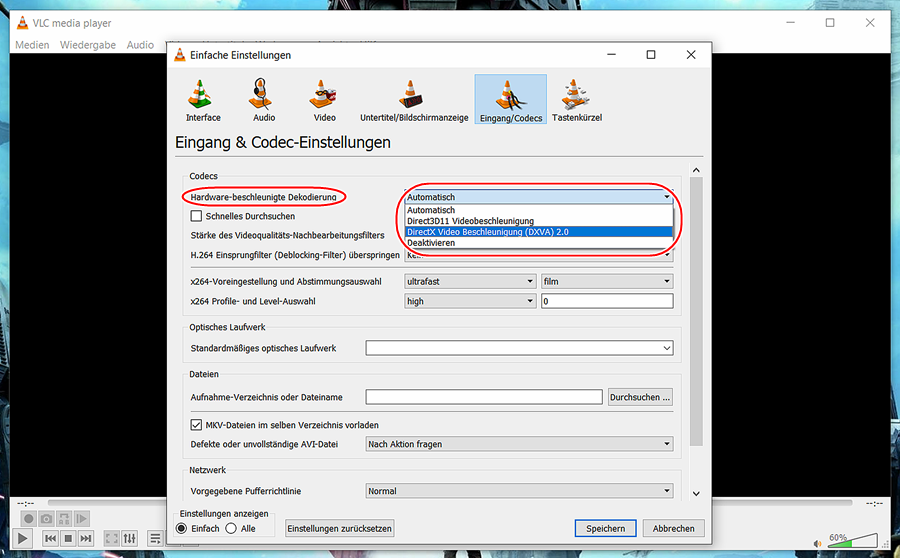Open the Medien menu
The image size is (900, 558).
32,45
